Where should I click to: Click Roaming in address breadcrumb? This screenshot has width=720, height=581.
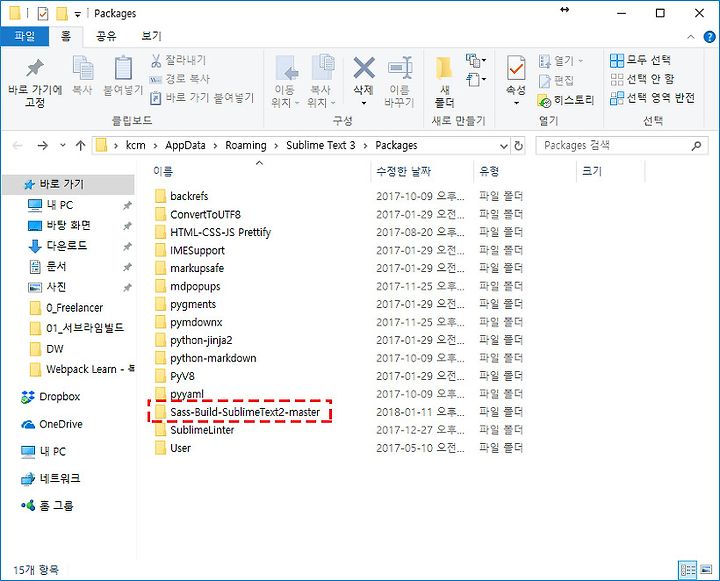tap(246, 145)
